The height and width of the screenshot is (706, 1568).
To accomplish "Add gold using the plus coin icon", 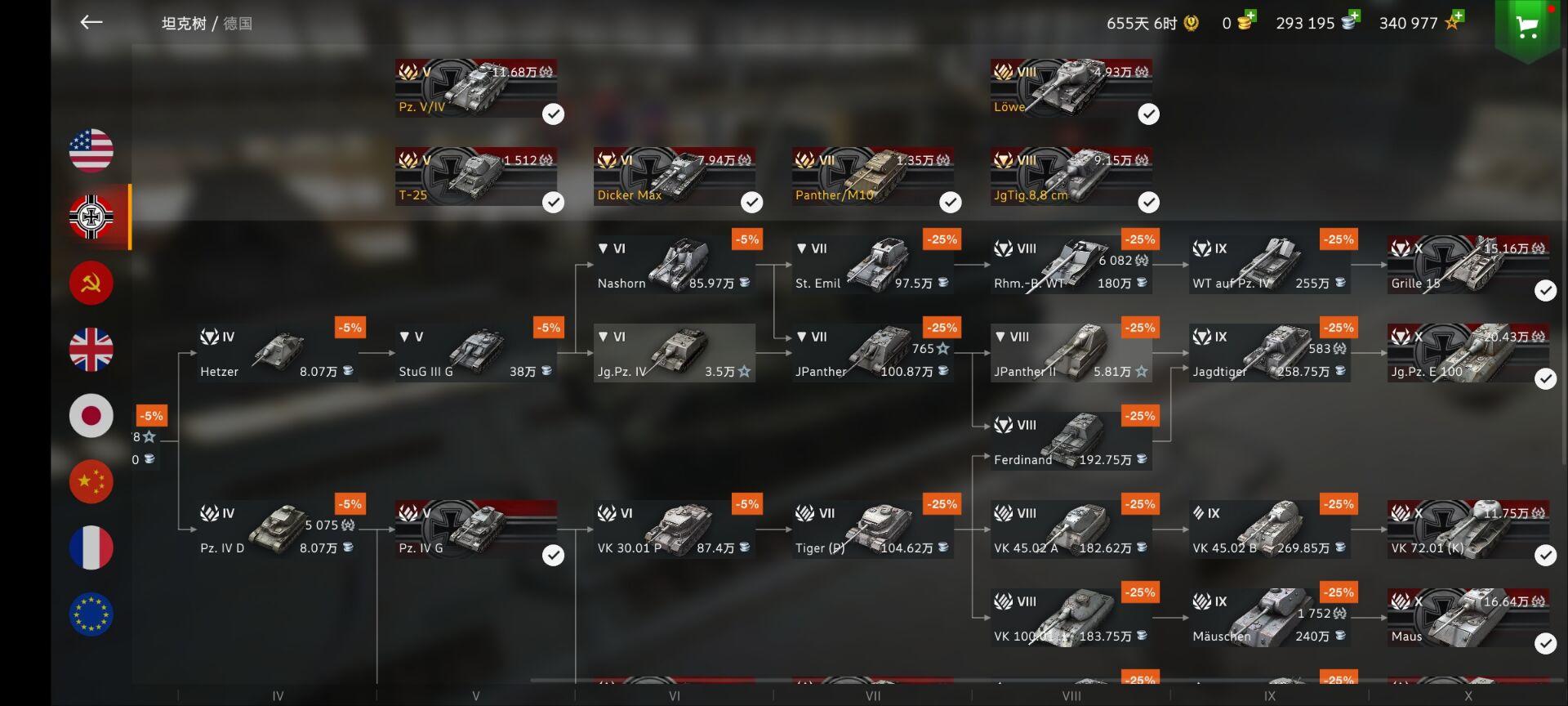I will click(x=1245, y=21).
